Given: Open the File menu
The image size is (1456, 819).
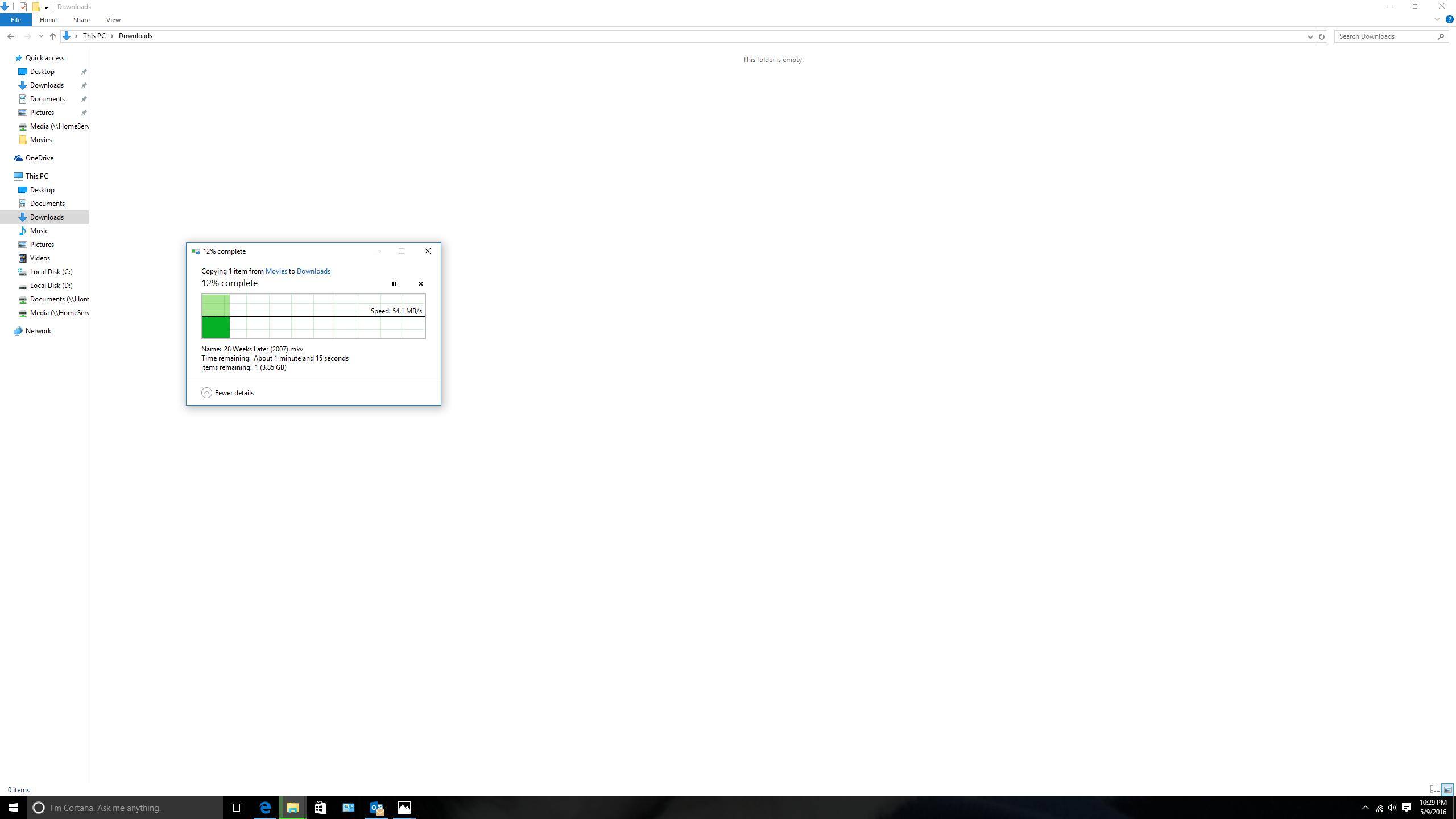Looking at the screenshot, I should 15,19.
